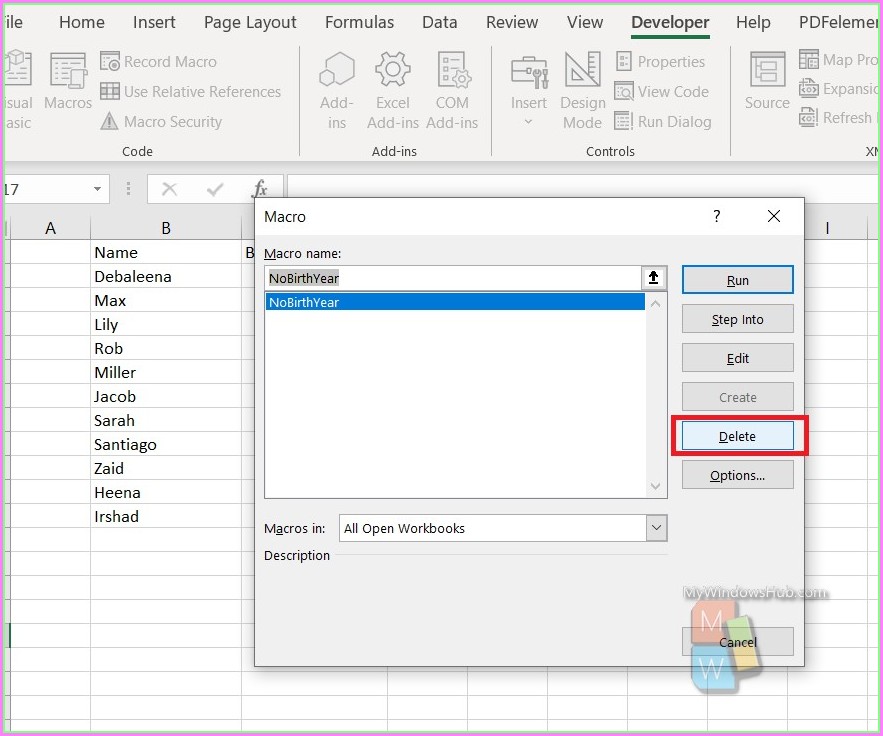The image size is (883, 736).
Task: Select the cell containing Heena
Action: (x=166, y=493)
